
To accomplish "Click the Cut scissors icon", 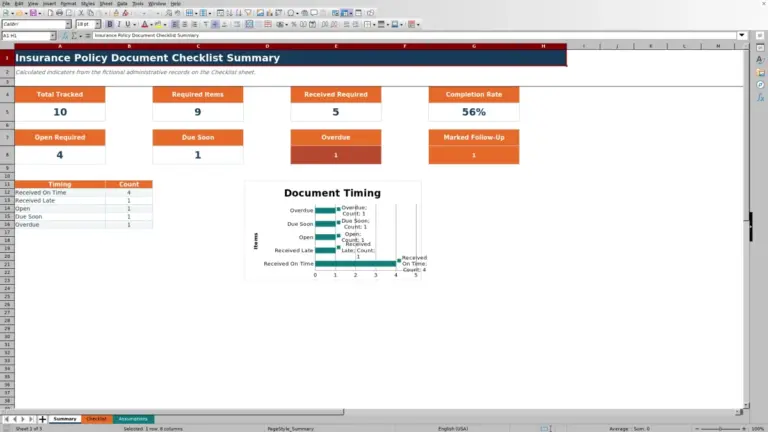I will [81, 13].
